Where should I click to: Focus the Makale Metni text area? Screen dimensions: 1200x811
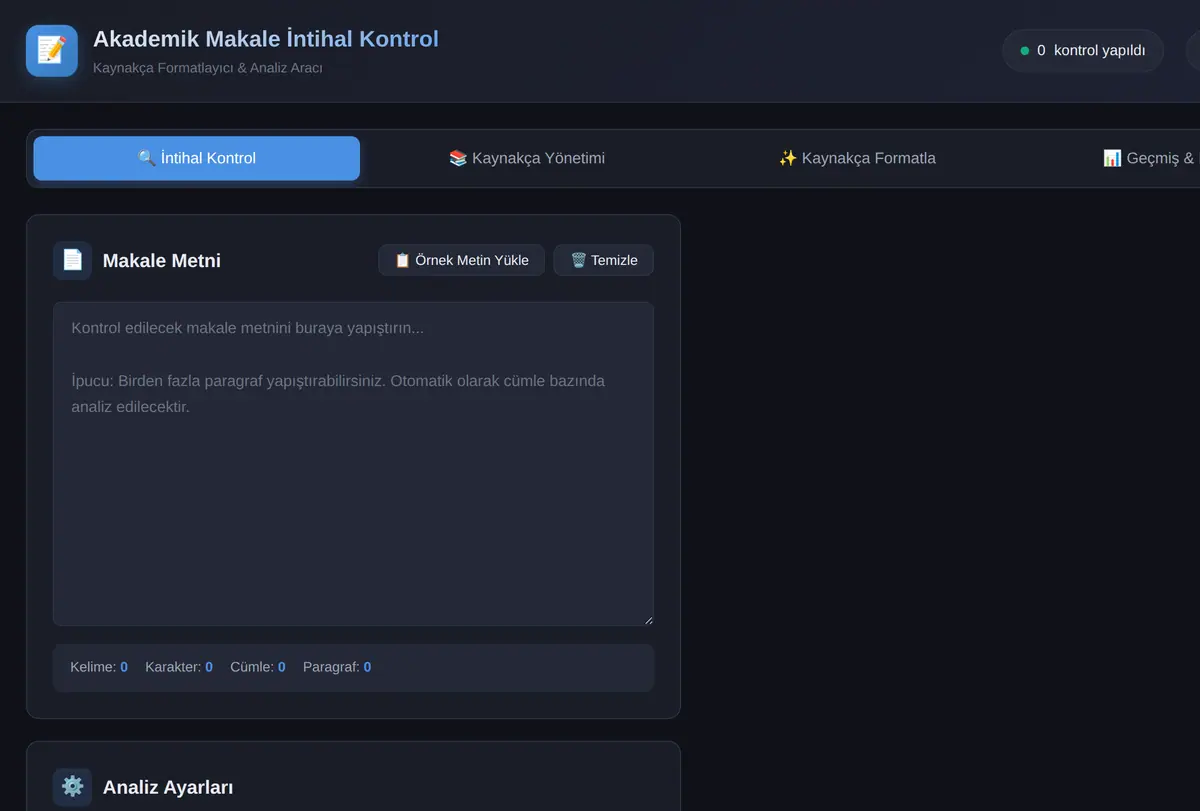[x=353, y=464]
